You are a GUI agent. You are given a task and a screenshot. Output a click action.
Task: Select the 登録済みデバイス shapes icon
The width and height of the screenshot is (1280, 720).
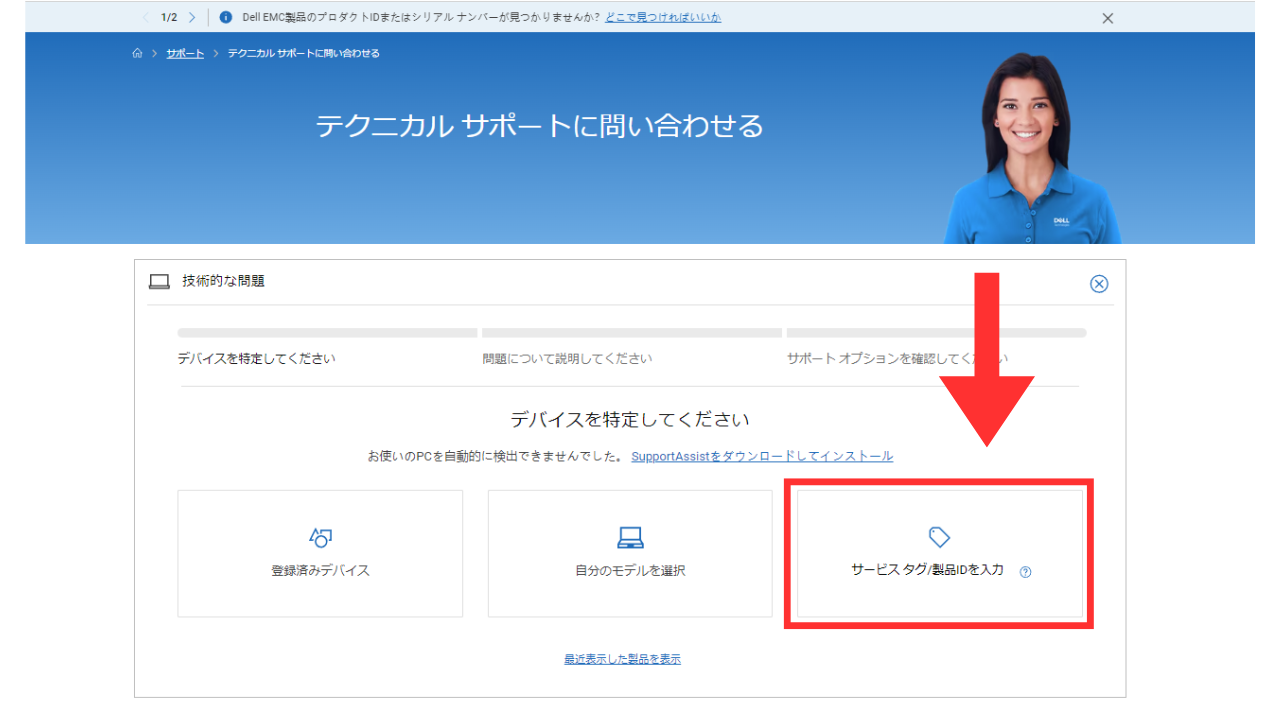click(320, 537)
